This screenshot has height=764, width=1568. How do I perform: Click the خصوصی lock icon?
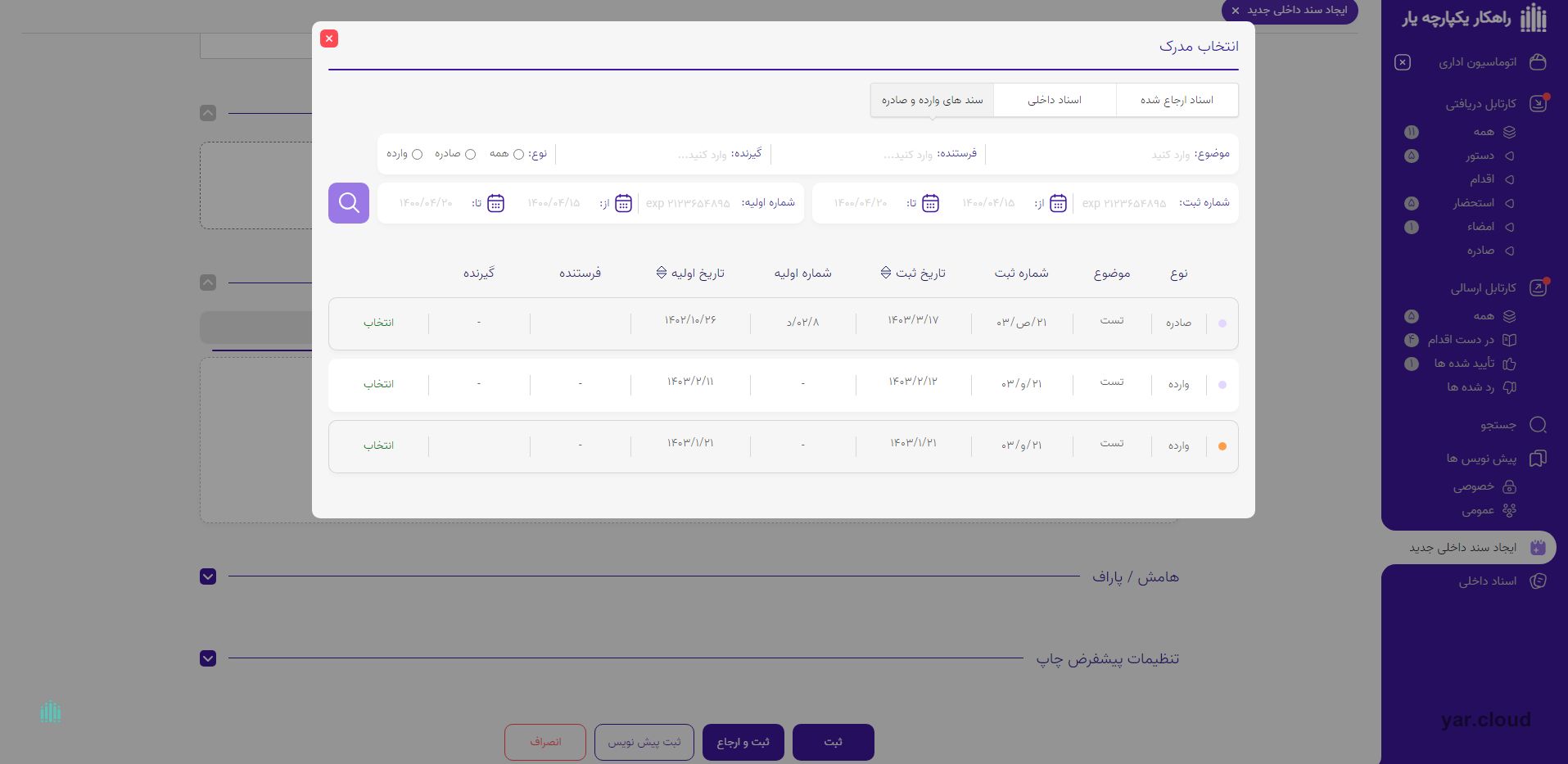[x=1509, y=486]
